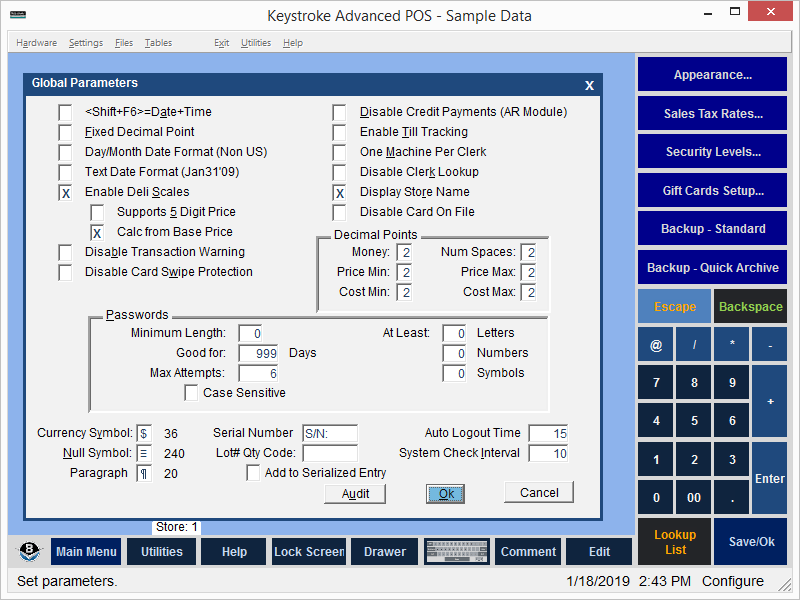Toggle Case Sensitive password option

point(192,393)
